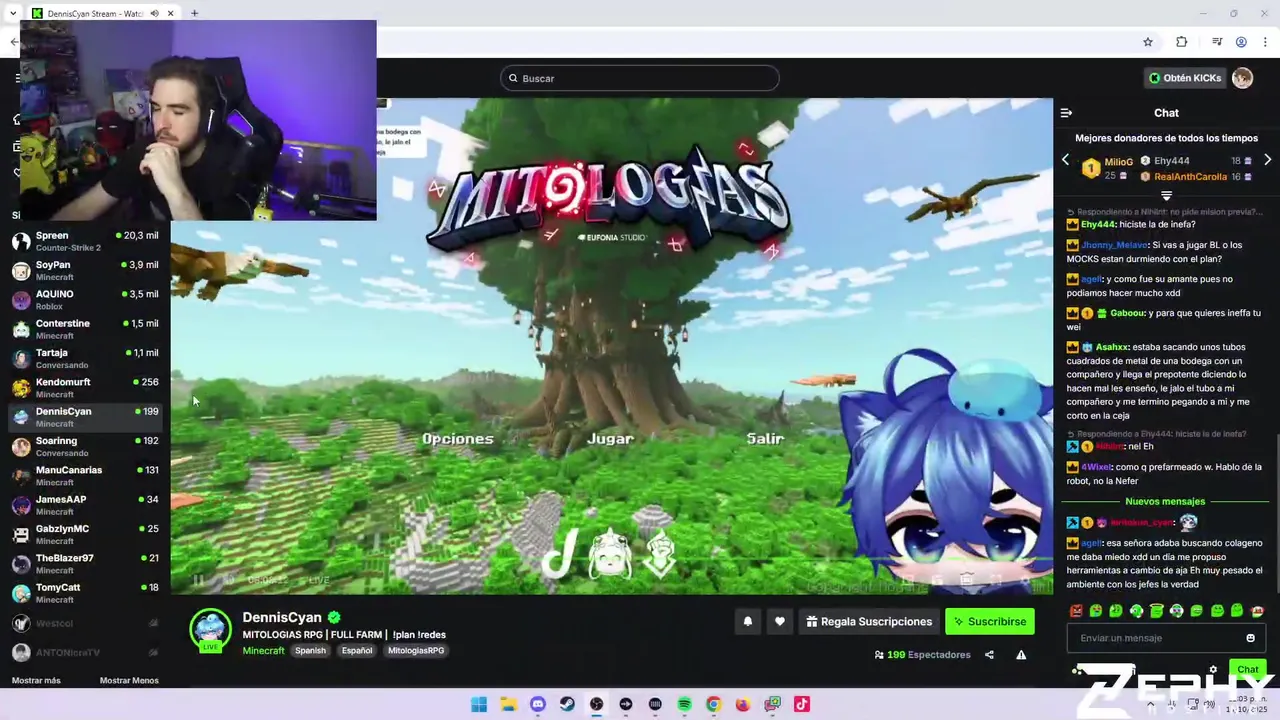Click the heart follow icon
This screenshot has width=1280, height=720.
[779, 621]
